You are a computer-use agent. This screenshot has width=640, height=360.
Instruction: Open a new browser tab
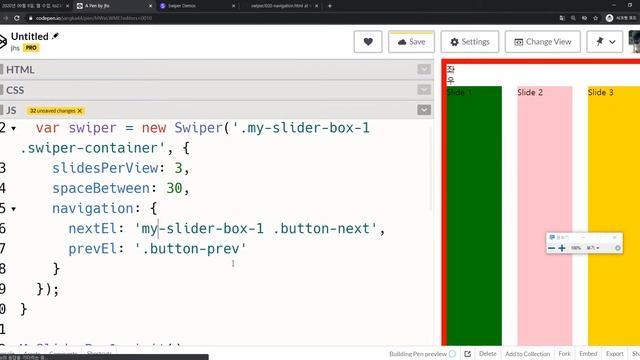click(x=330, y=6)
